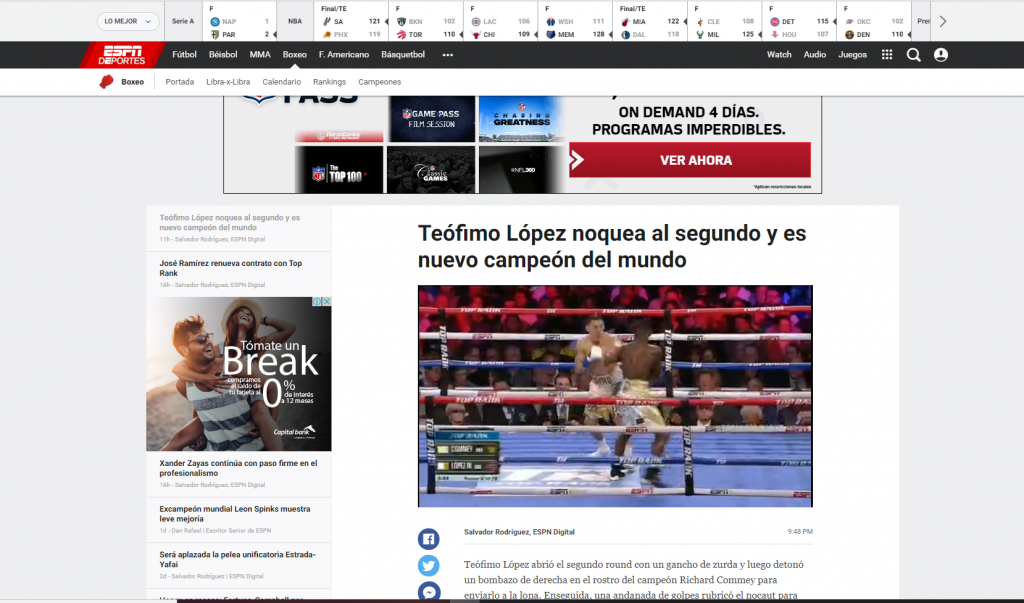Select Fútbol in main navigation
This screenshot has width=1024, height=603.
pyautogui.click(x=184, y=55)
